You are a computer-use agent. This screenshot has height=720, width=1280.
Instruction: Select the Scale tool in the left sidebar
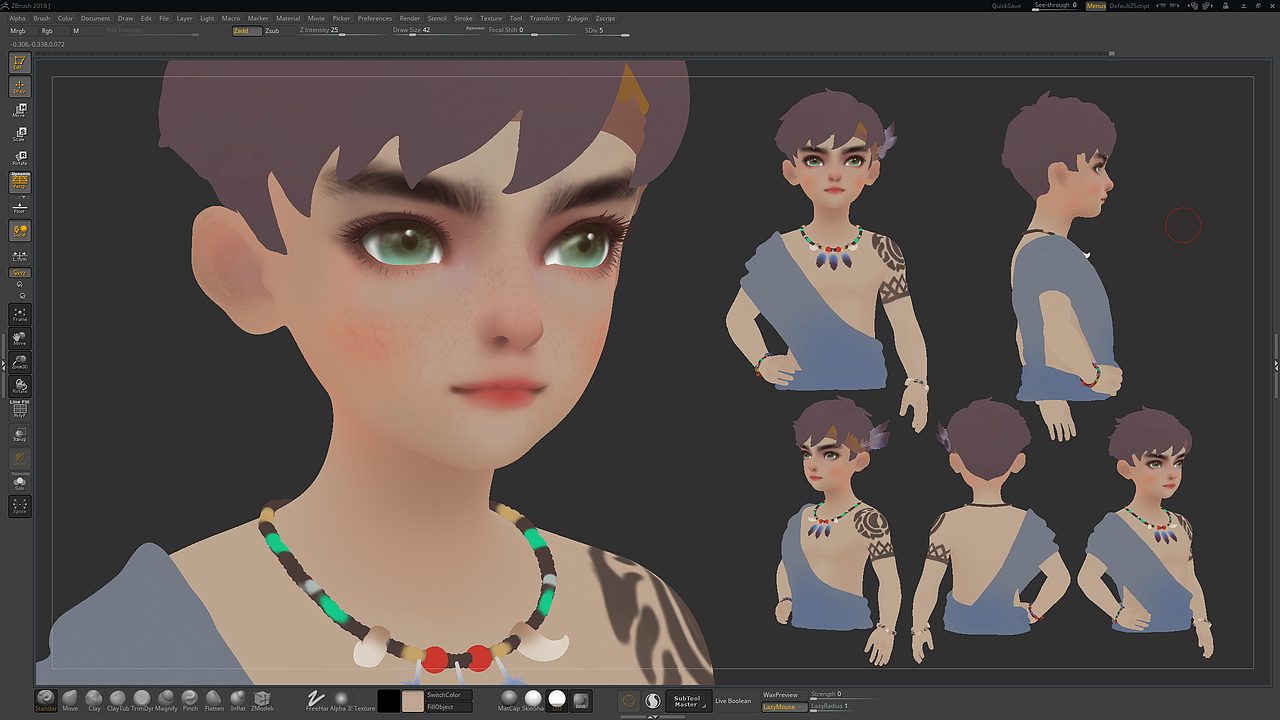pos(19,135)
